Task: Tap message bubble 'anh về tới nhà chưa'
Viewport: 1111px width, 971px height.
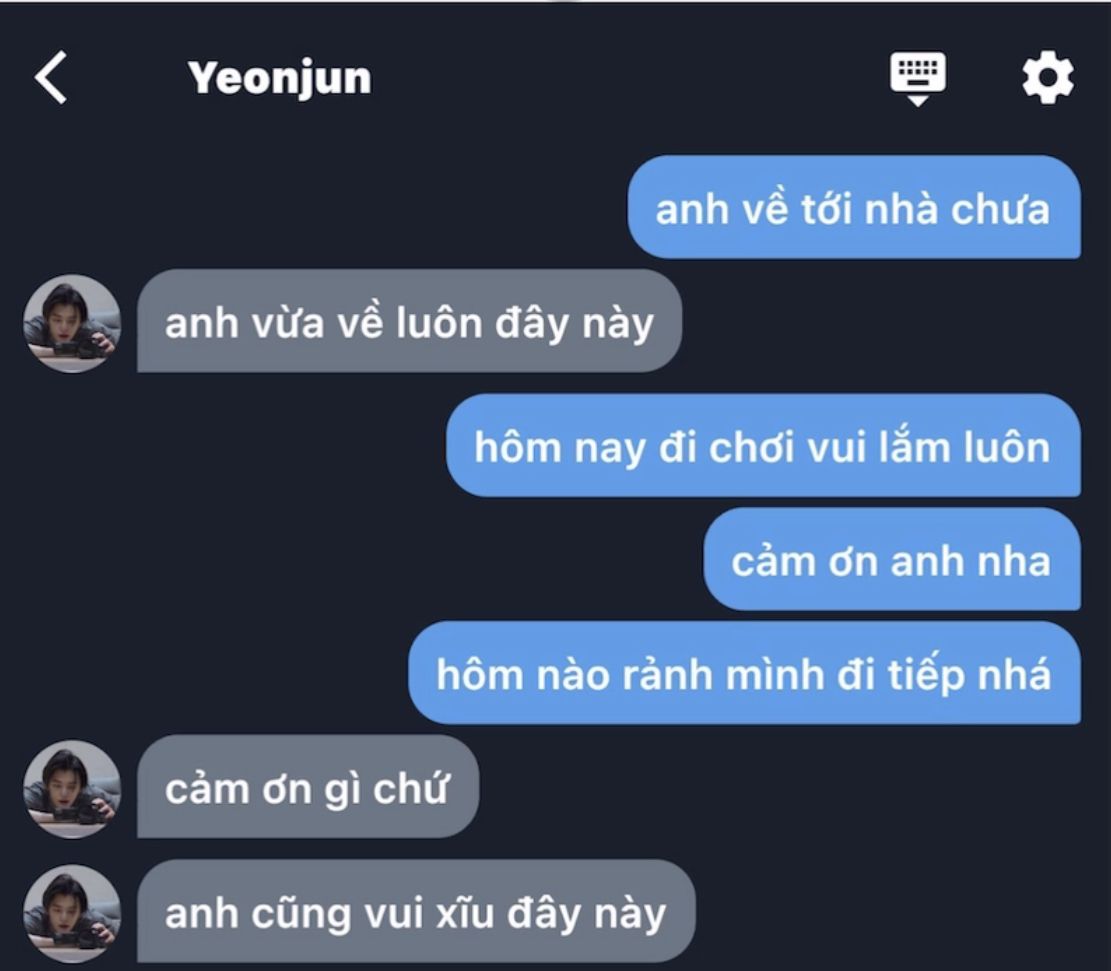Action: (854, 207)
